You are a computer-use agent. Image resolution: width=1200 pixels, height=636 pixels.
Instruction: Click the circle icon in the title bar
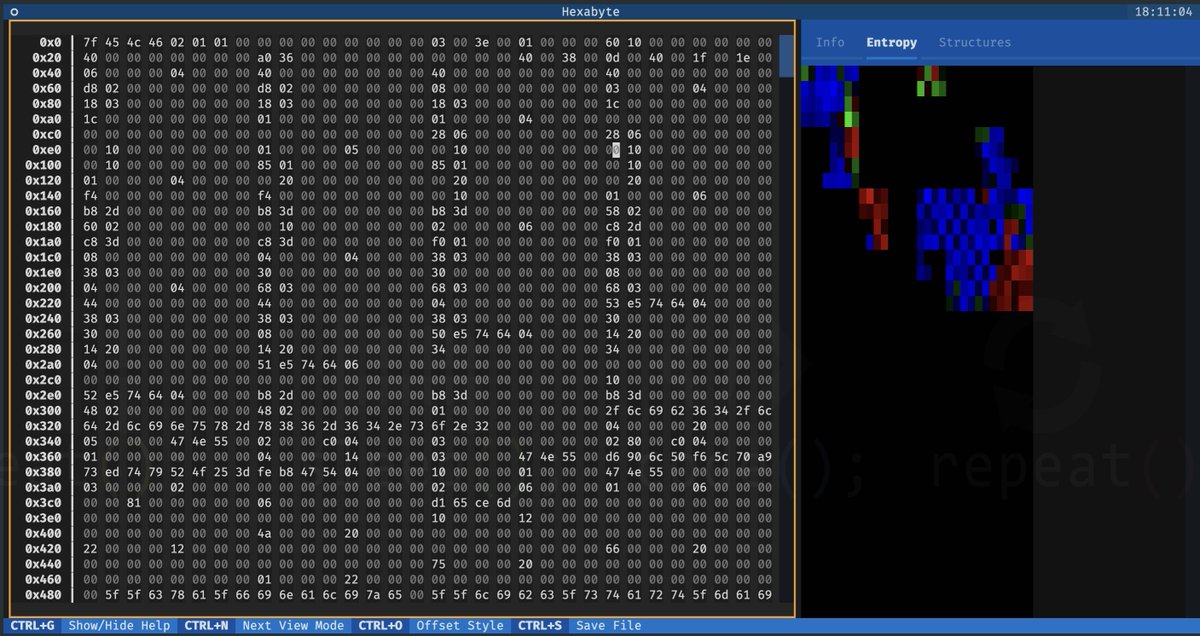tap(14, 11)
